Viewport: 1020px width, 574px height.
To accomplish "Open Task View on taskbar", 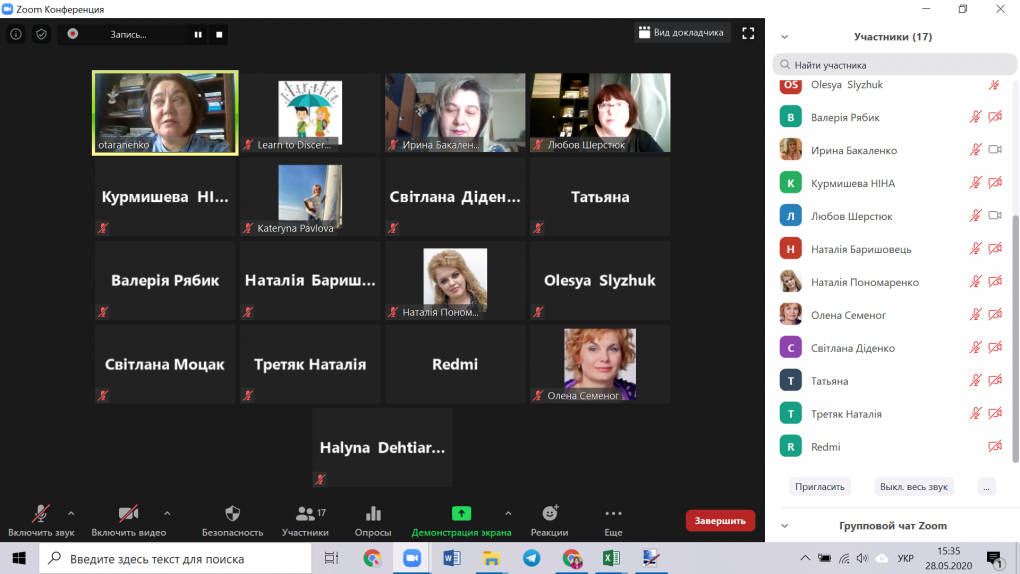I will tap(331, 558).
